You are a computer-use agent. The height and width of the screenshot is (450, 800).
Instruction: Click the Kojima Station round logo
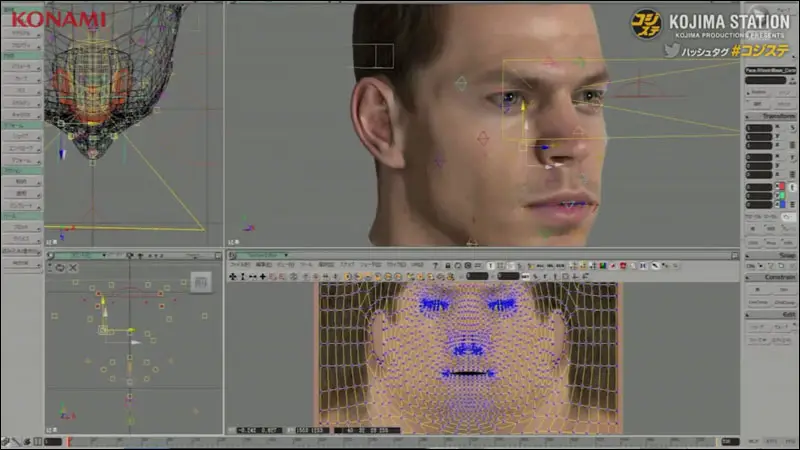(x=646, y=24)
